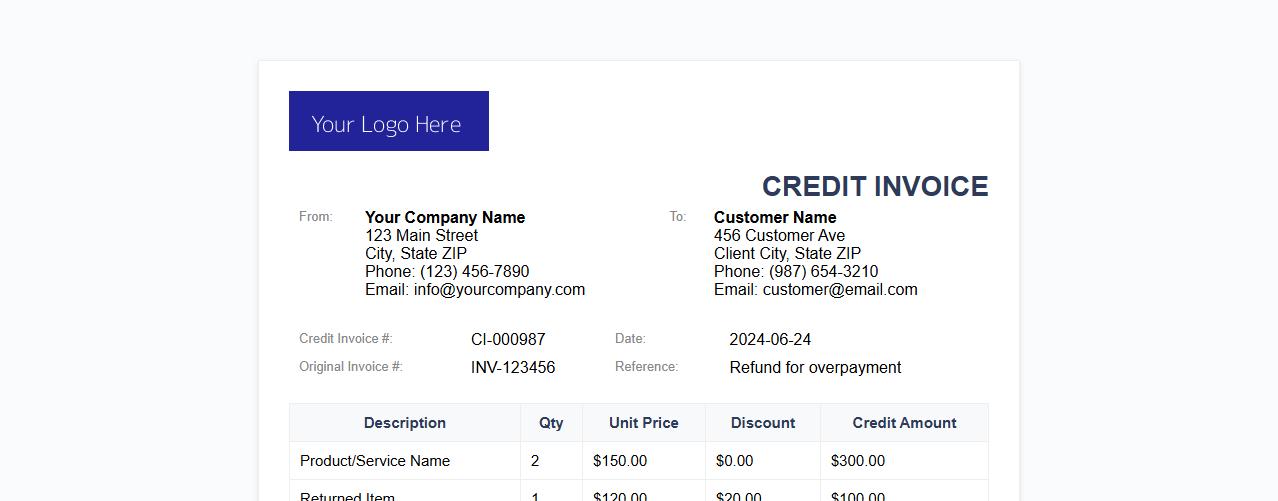1278x501 pixels.
Task: Click Your Company Name text
Action: [x=445, y=217]
